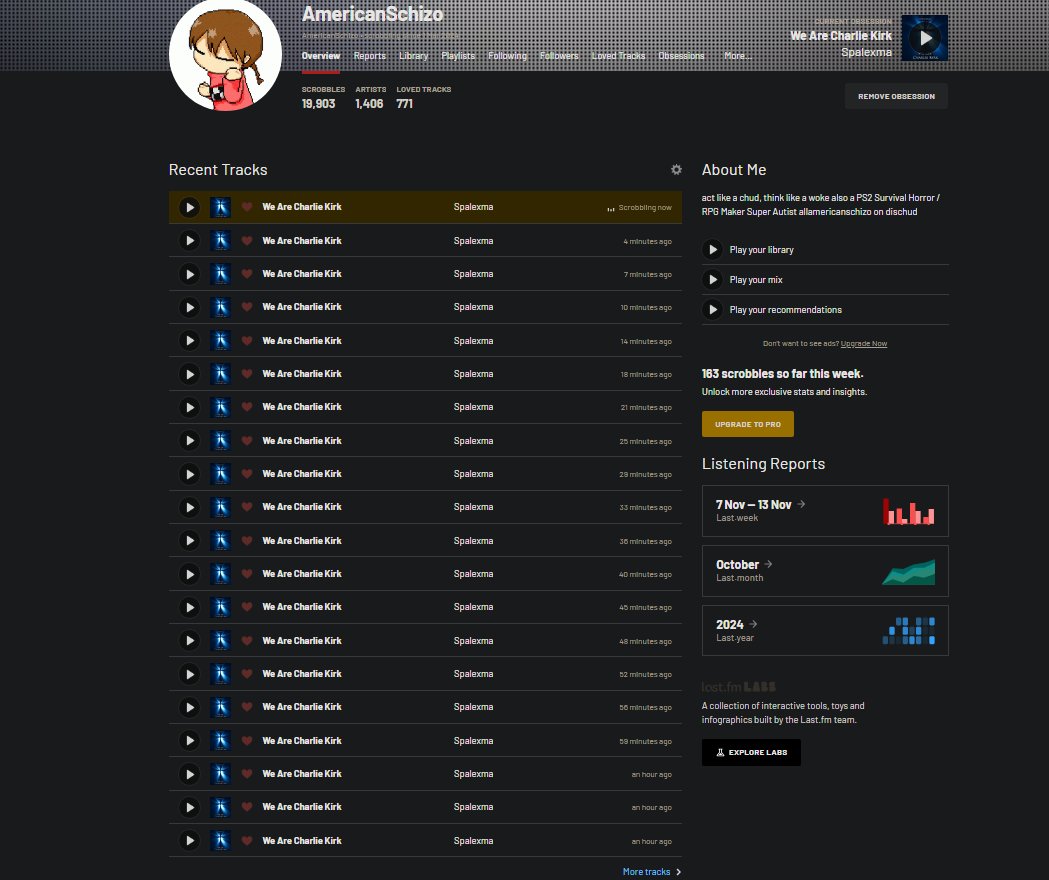Open album art of the scrobbling now row

pos(220,207)
